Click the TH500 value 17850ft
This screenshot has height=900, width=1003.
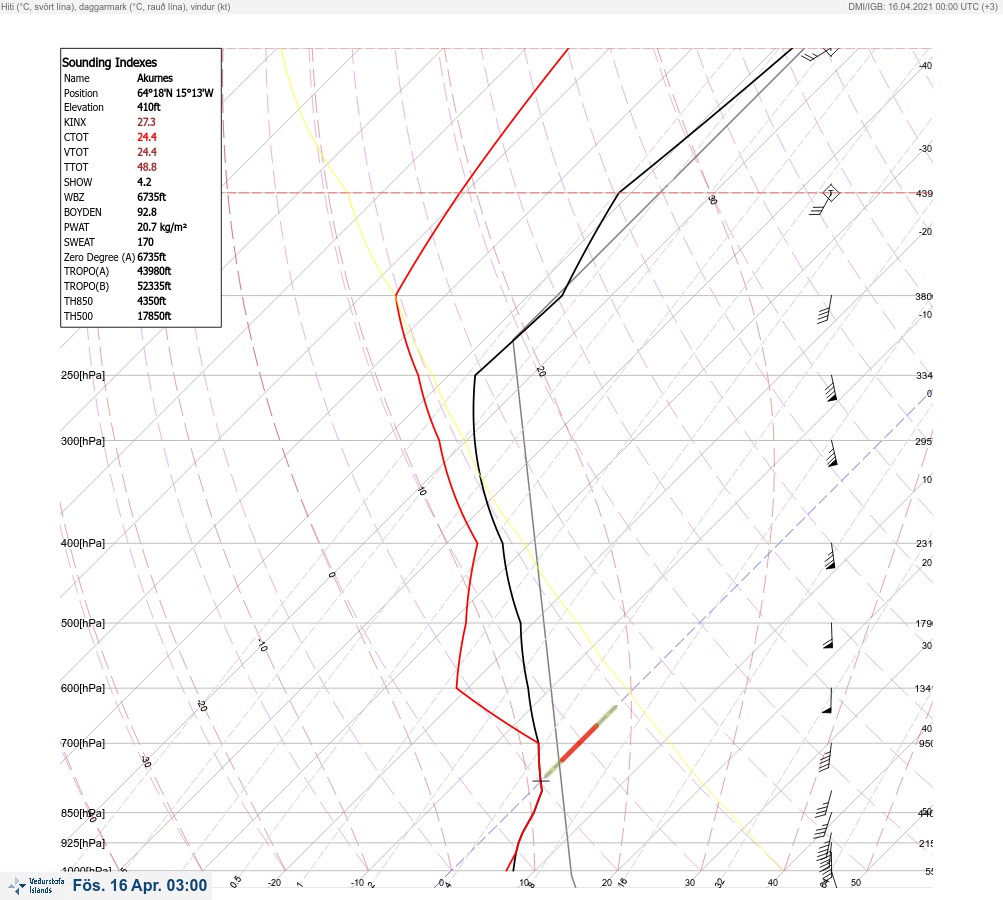click(x=154, y=316)
